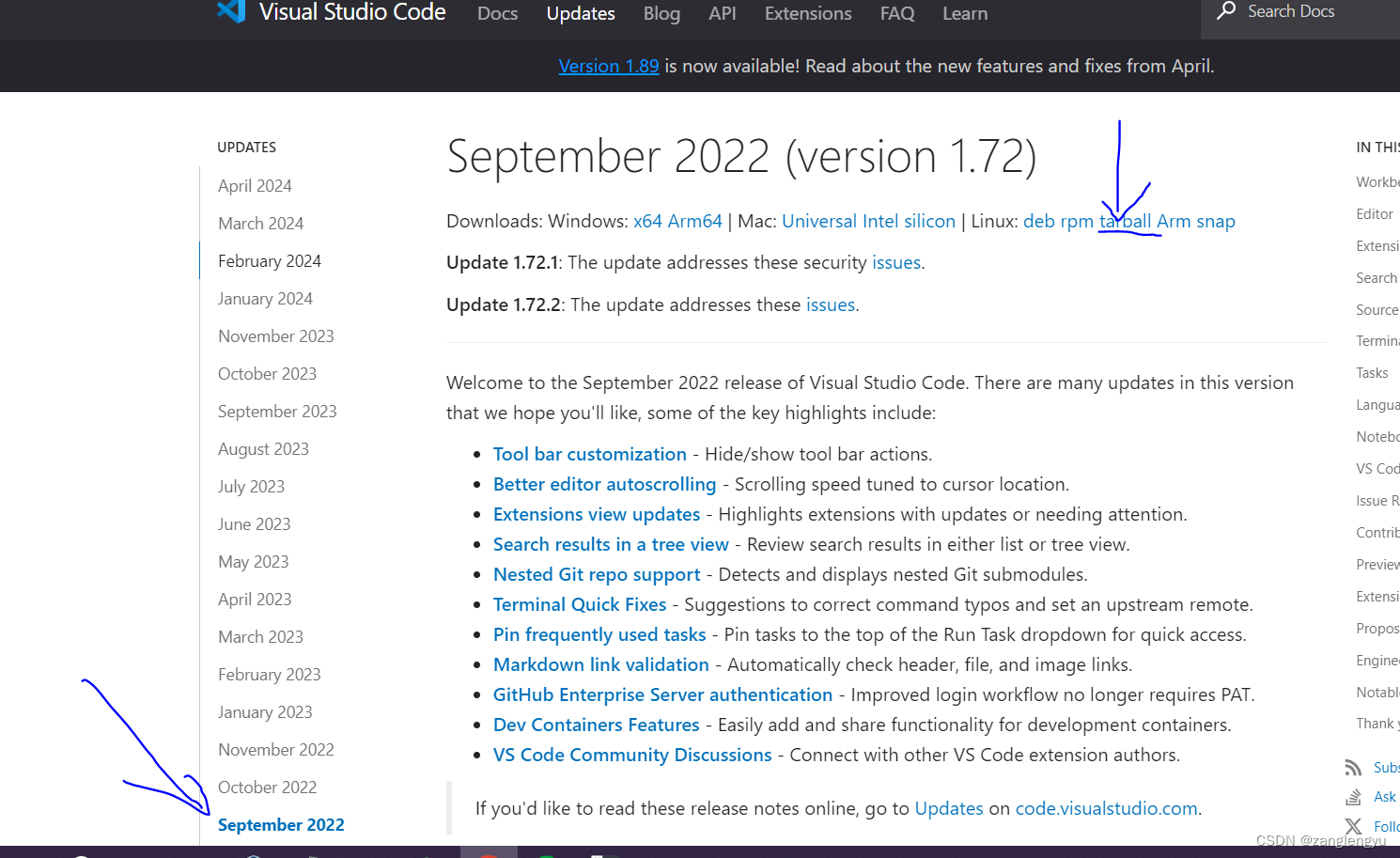Select April 2024 in updates list
The height and width of the screenshot is (858, 1400).
tap(255, 186)
